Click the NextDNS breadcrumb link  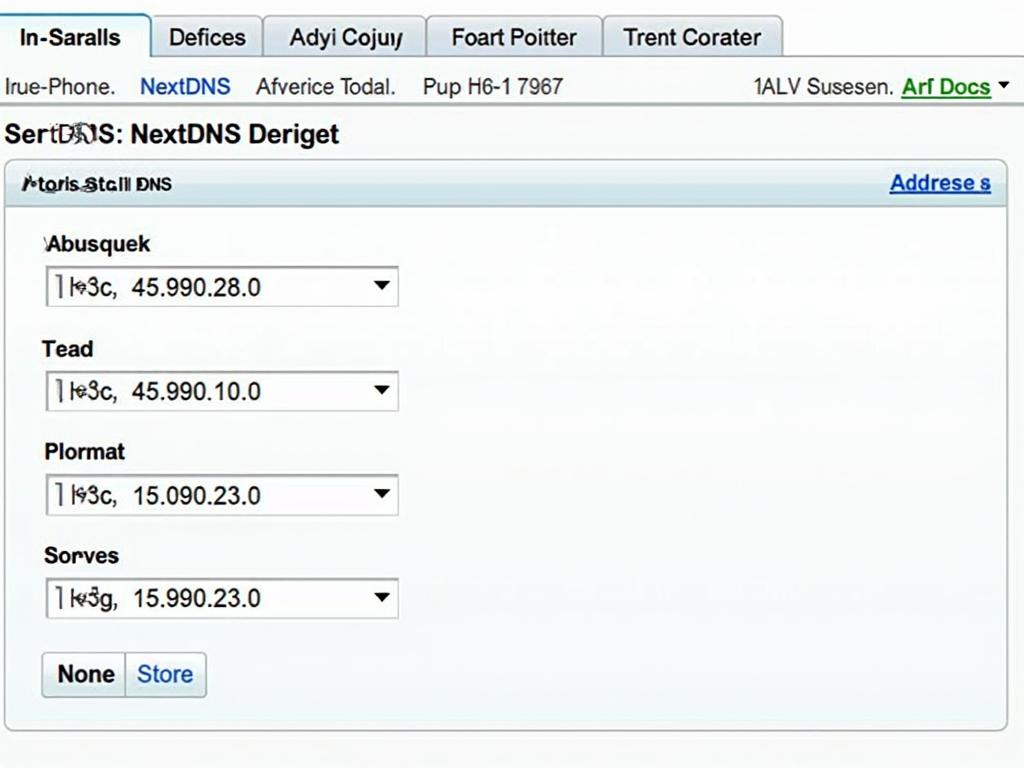[x=185, y=86]
